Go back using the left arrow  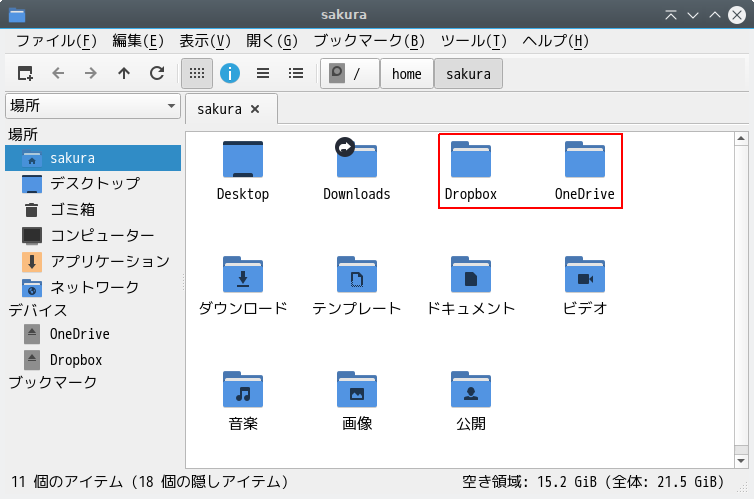point(58,73)
